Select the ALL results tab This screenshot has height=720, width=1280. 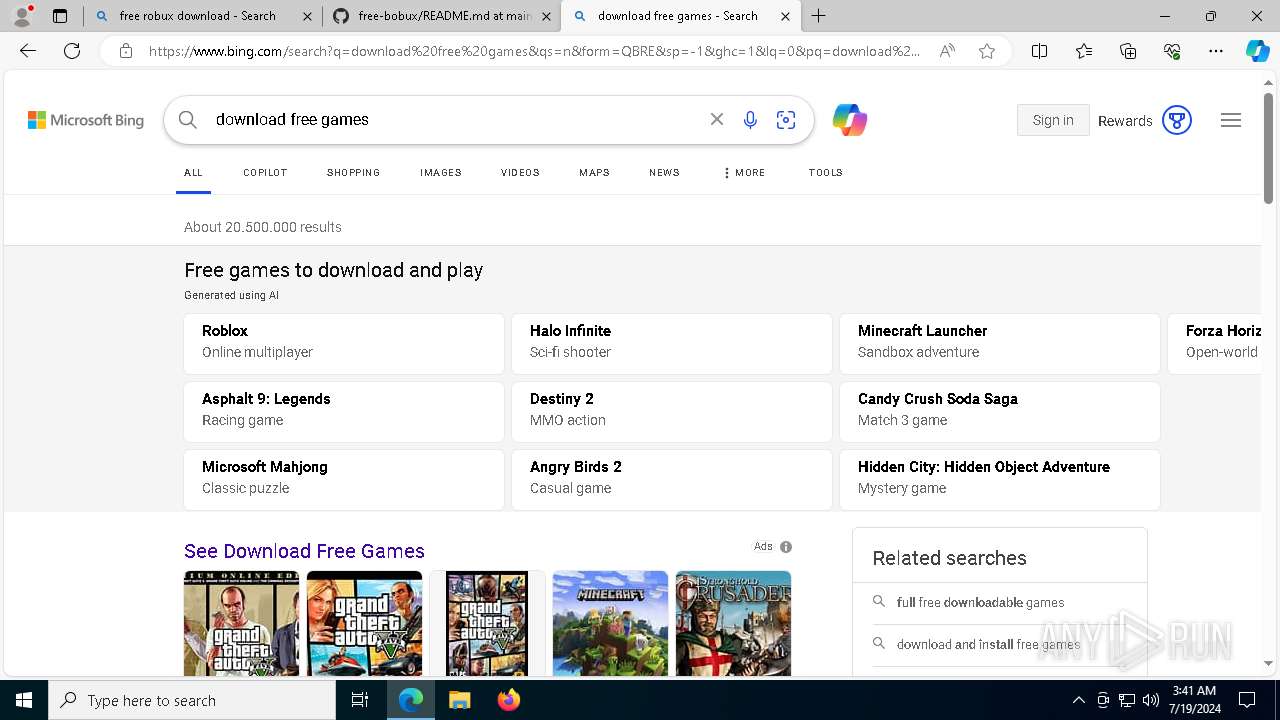[x=193, y=173]
